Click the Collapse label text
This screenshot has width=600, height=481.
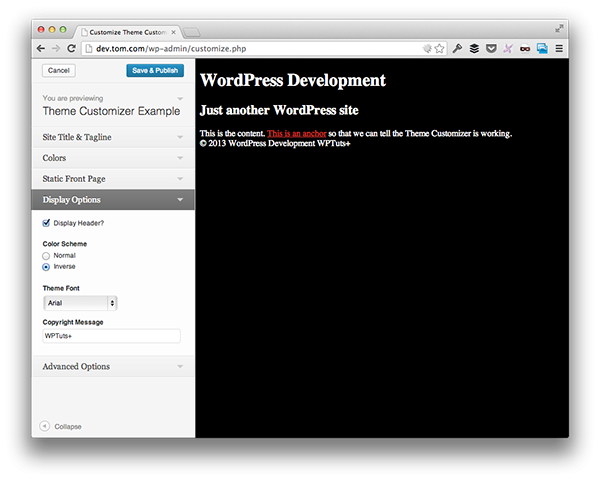coord(68,426)
